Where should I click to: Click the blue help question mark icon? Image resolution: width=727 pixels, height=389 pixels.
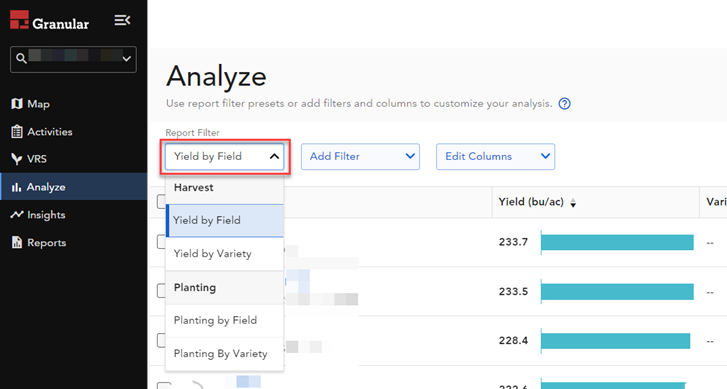click(x=564, y=103)
